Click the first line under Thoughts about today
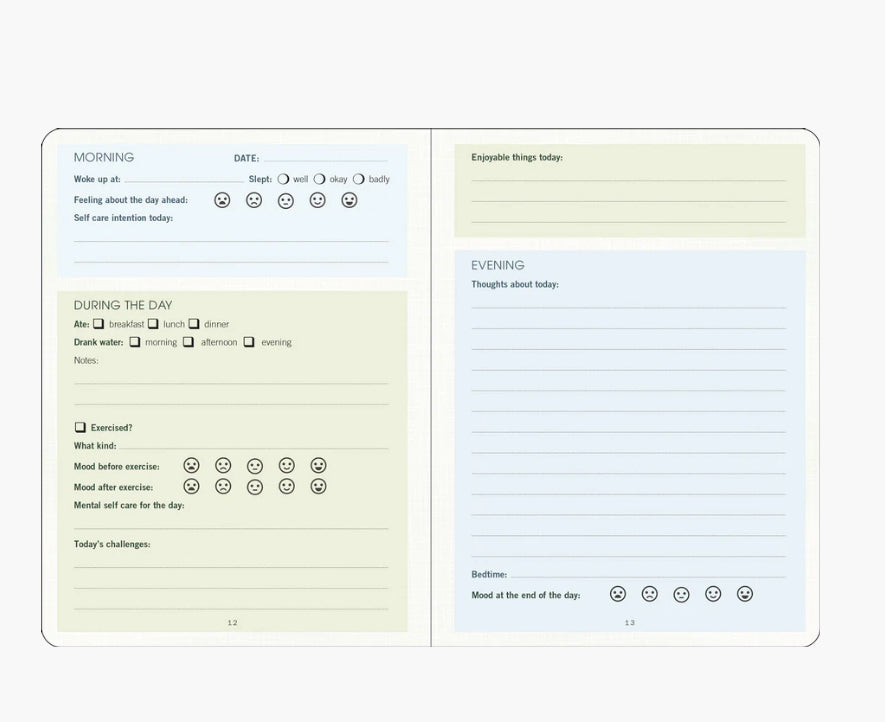Image resolution: width=885 pixels, height=722 pixels. tap(628, 305)
